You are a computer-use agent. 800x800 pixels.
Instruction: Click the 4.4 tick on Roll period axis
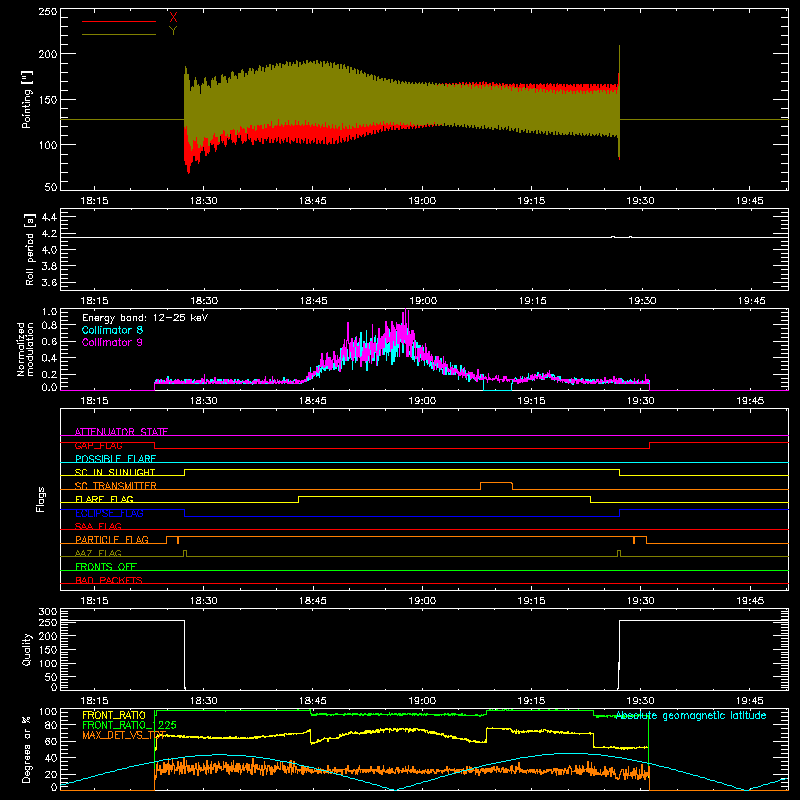tap(49, 217)
